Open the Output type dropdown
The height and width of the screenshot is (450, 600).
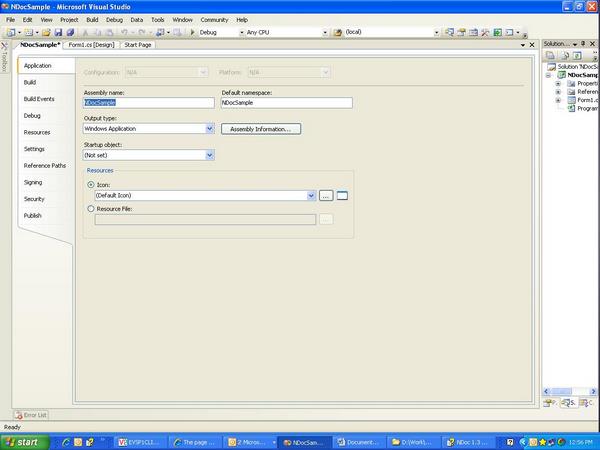click(x=210, y=129)
